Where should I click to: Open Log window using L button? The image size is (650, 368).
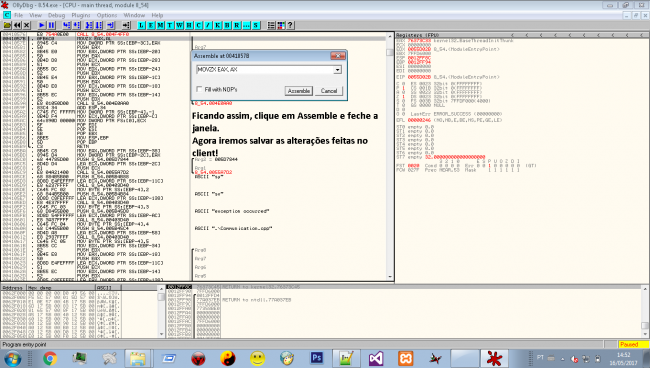141,25
